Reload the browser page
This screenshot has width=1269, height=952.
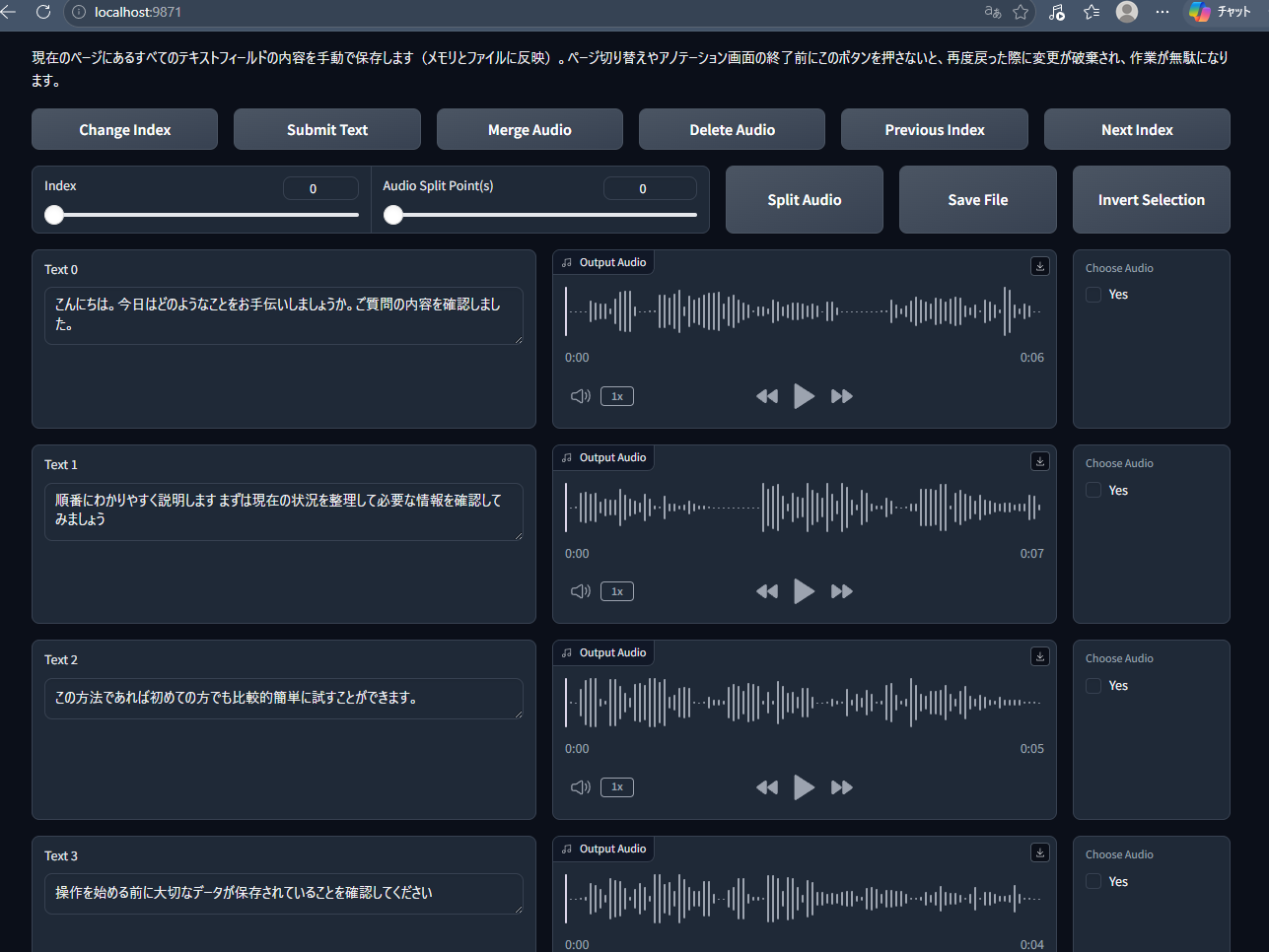[x=43, y=12]
